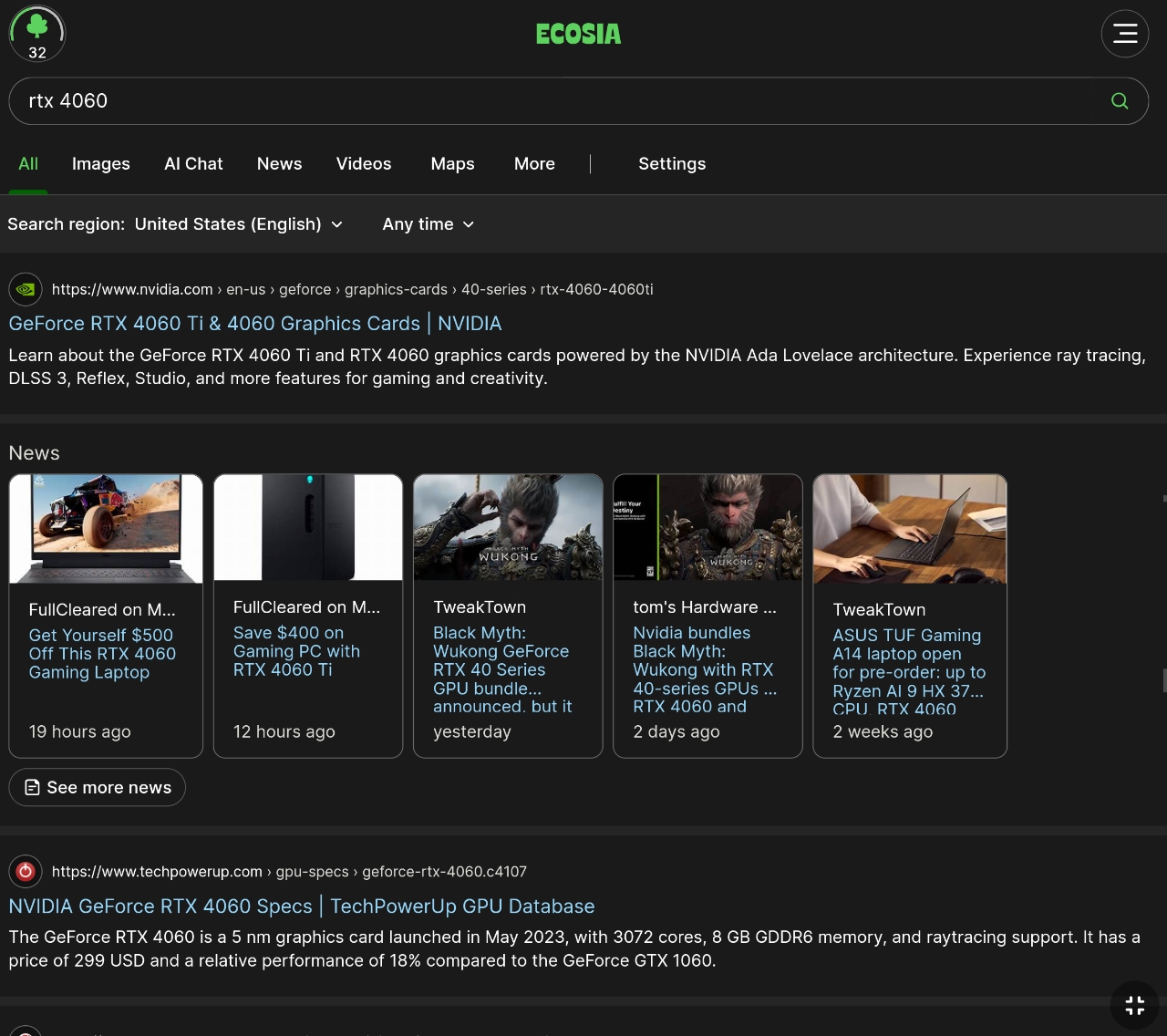Open the More menu
This screenshot has height=1036, width=1167.
(534, 164)
